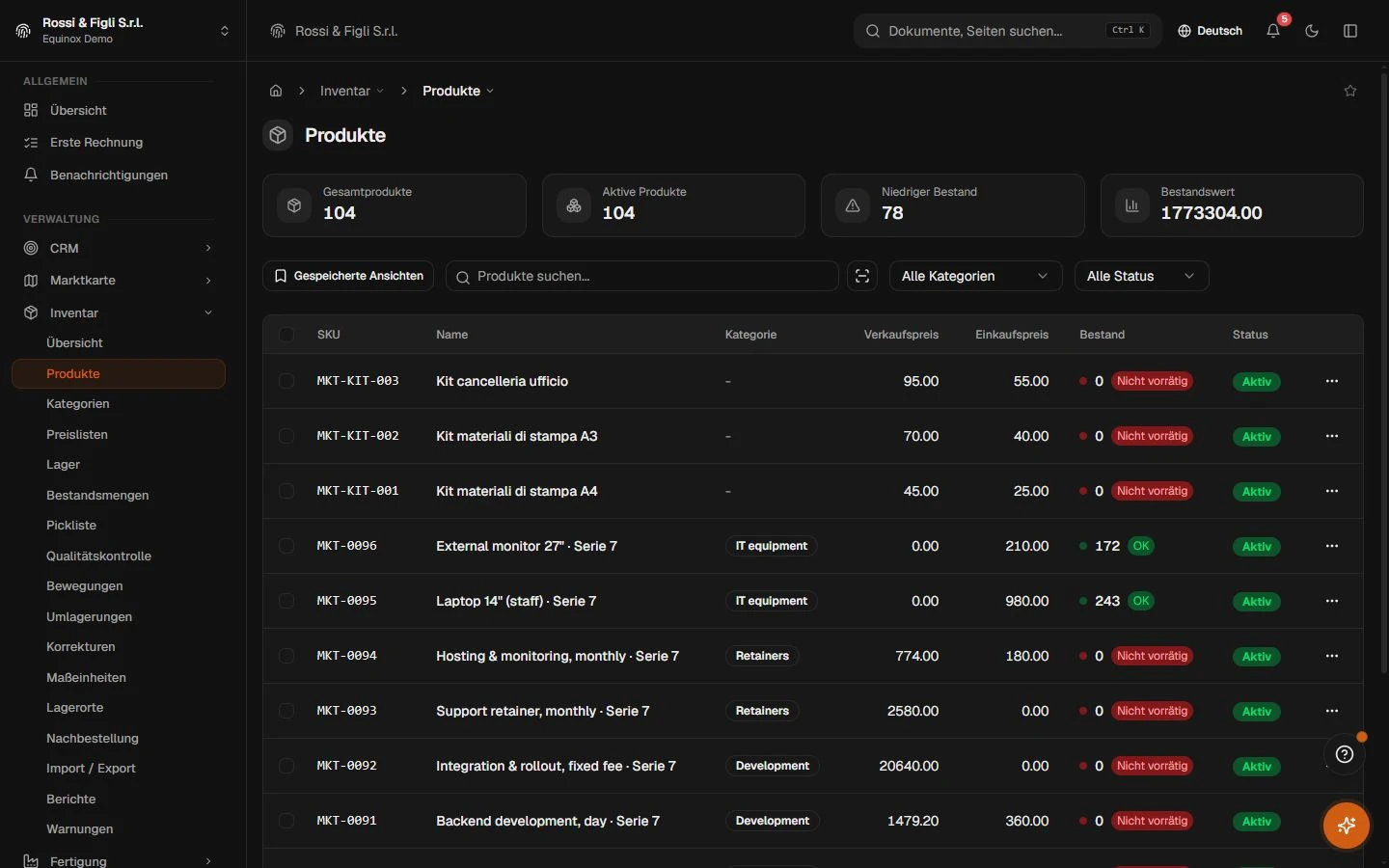Image resolution: width=1389 pixels, height=868 pixels.
Task: Launch the orange AI assistant button
Action: (x=1347, y=826)
